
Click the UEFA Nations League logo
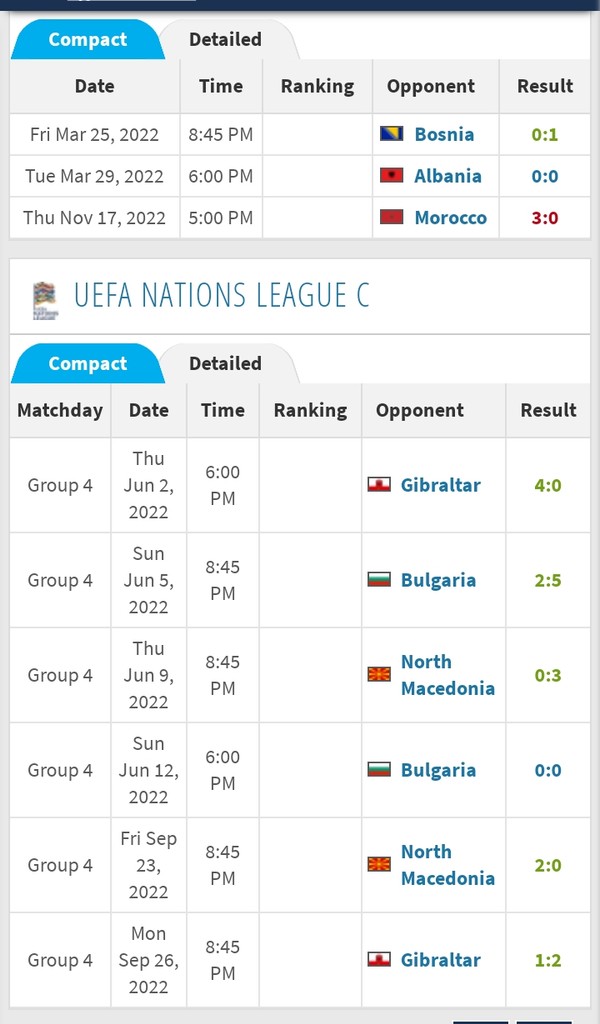44,300
